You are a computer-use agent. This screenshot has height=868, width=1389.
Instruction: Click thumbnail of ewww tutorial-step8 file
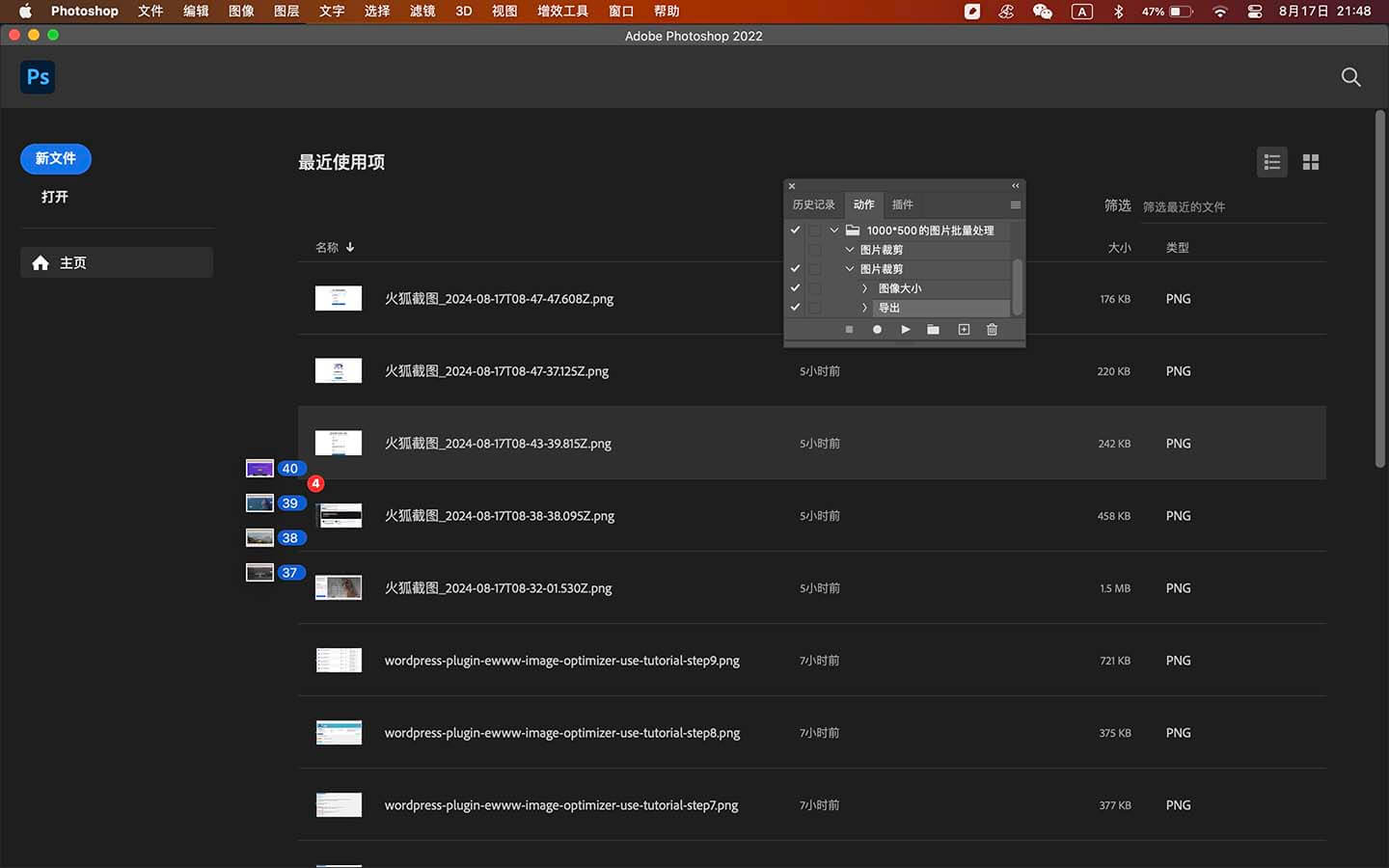tap(339, 732)
